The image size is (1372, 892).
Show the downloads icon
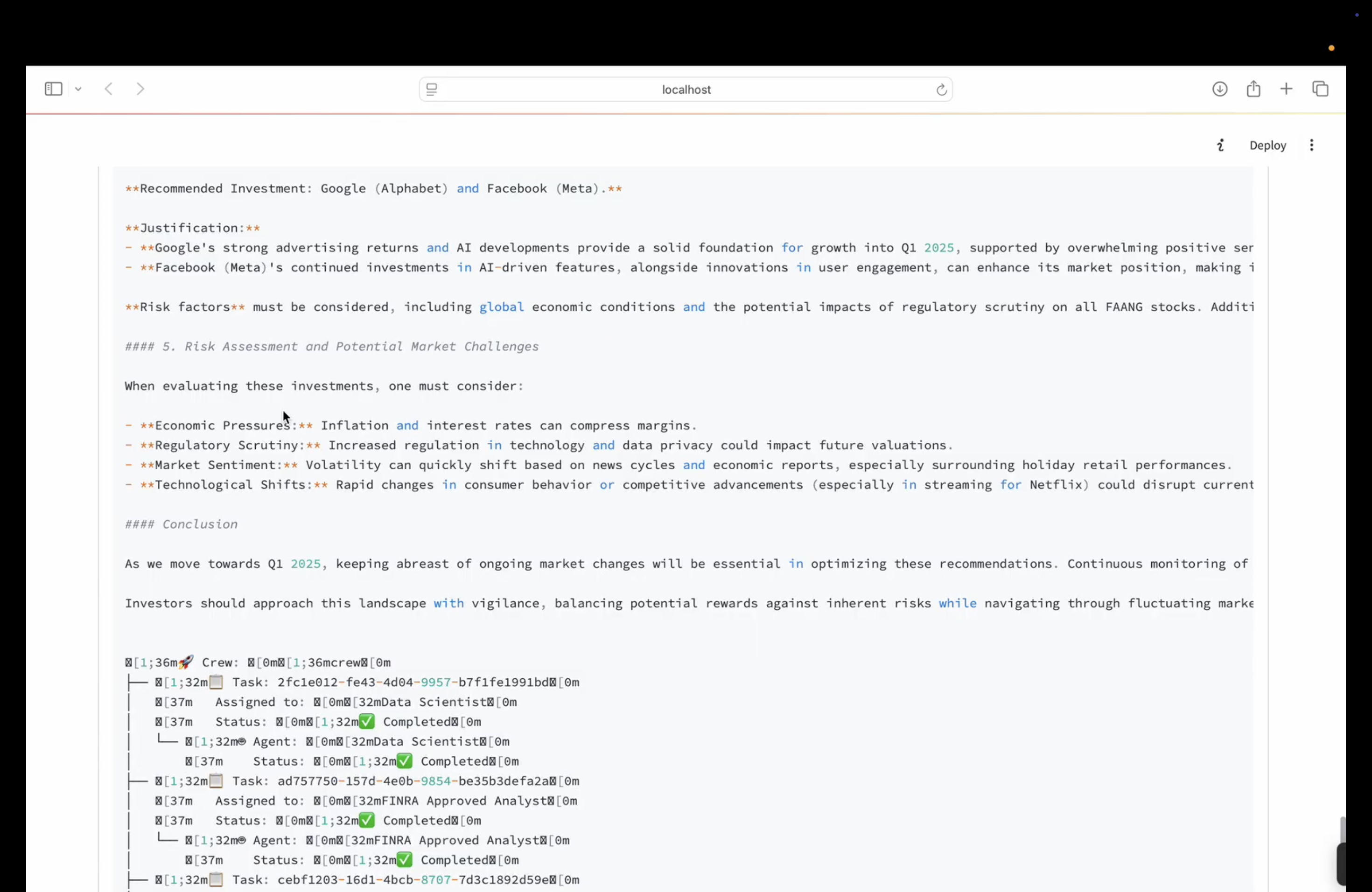coord(1219,89)
